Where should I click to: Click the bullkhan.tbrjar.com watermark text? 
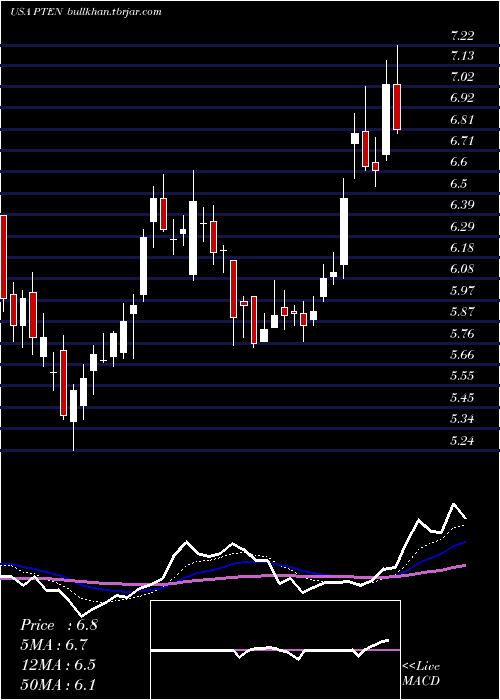coord(114,12)
